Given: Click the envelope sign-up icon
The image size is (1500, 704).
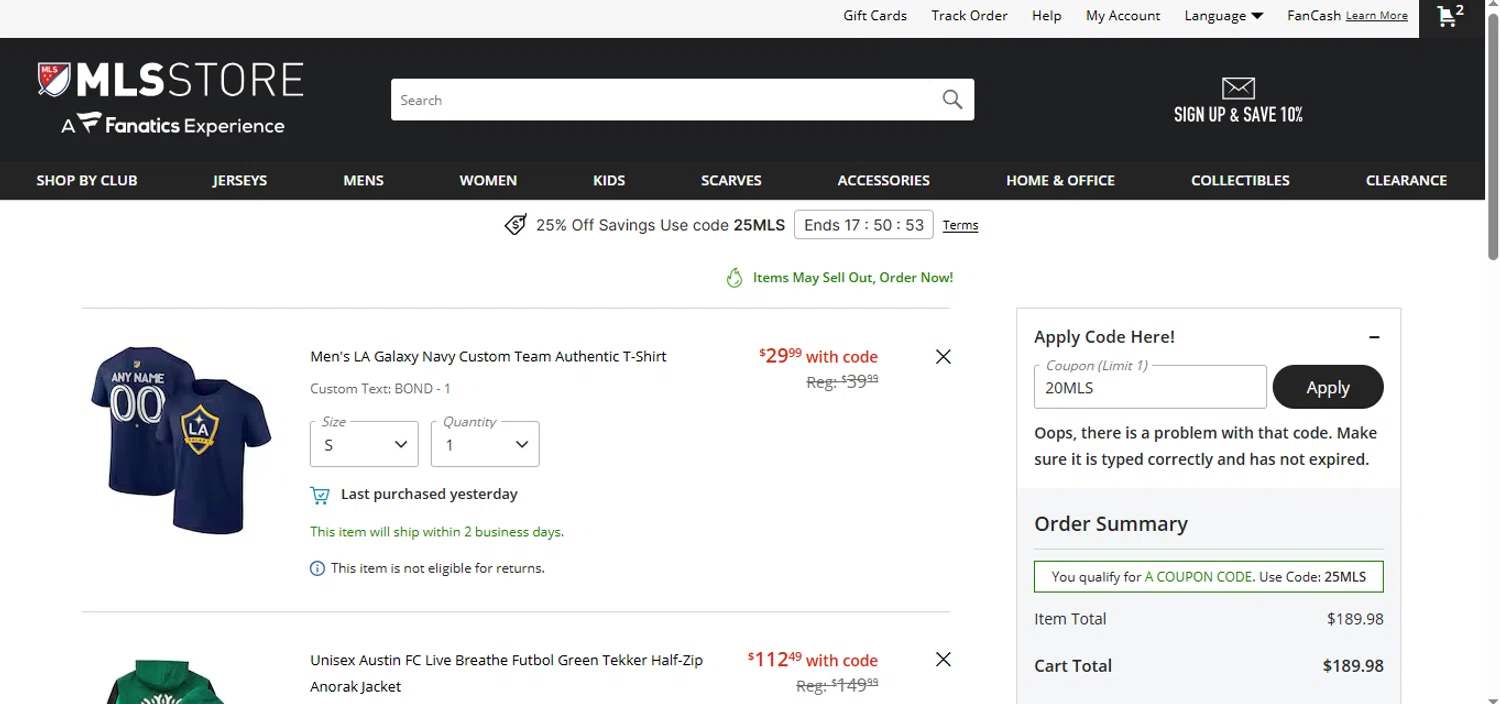Looking at the screenshot, I should point(1238,88).
